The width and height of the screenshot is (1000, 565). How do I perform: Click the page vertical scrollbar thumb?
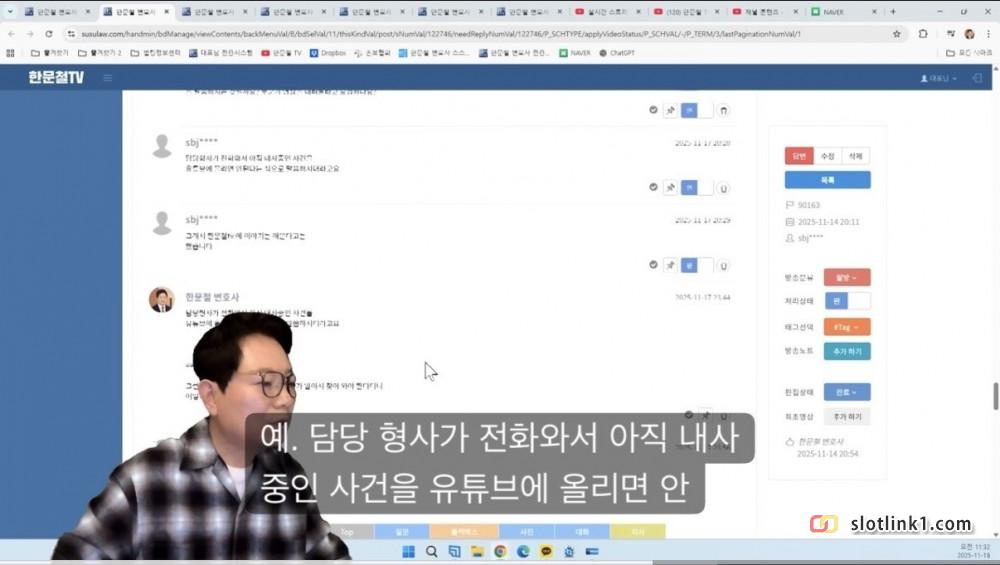coord(996,396)
